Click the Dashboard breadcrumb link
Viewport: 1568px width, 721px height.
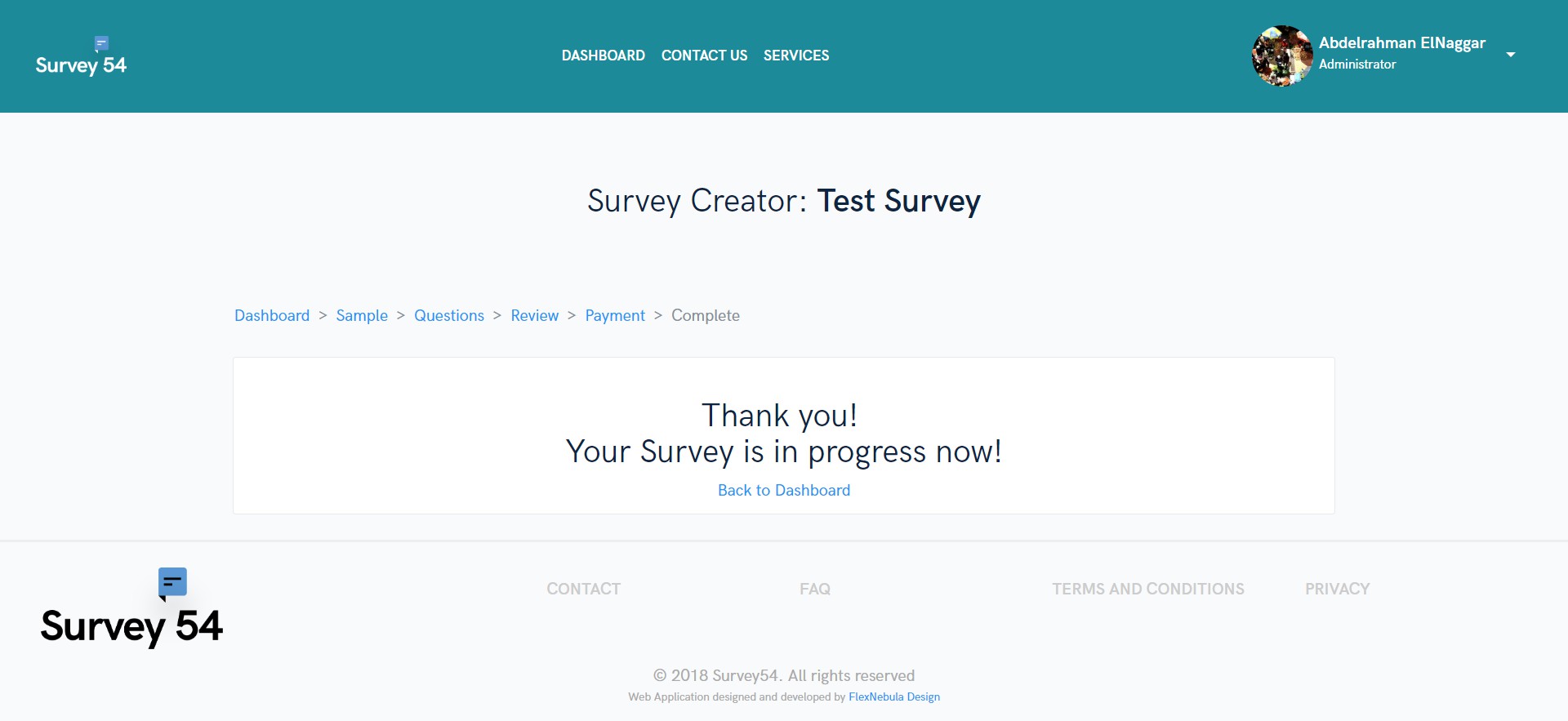pos(272,315)
